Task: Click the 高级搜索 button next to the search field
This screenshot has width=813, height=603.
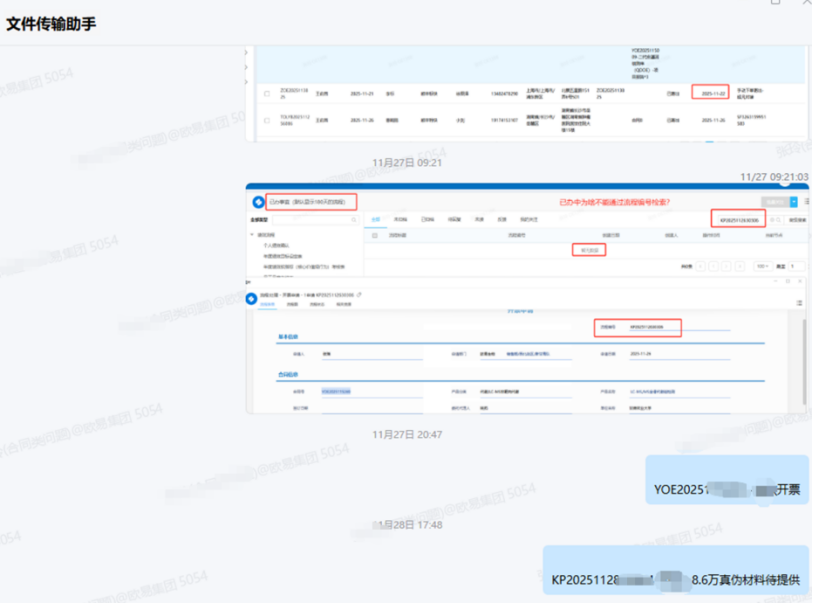Action: (x=797, y=218)
